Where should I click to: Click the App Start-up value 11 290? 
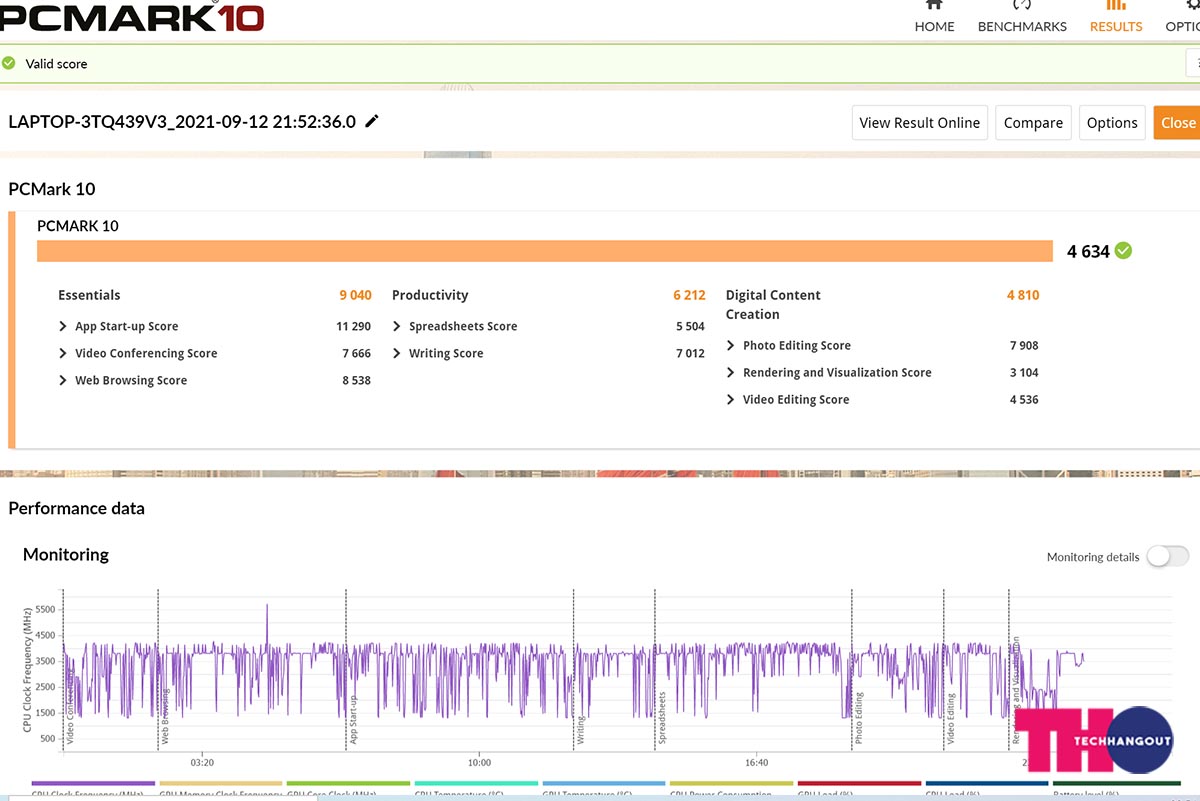[354, 326]
